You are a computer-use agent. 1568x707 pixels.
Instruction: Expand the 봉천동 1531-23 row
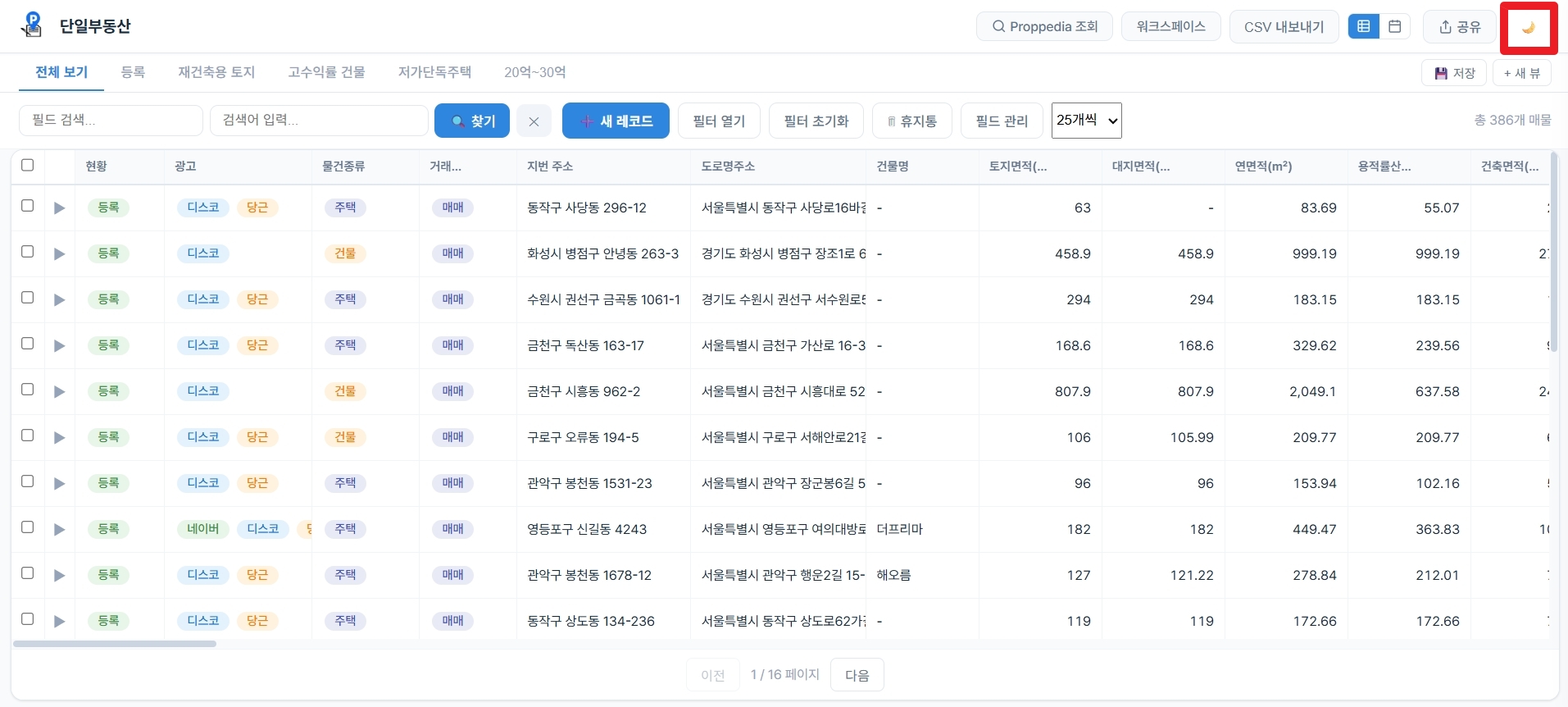tap(59, 484)
